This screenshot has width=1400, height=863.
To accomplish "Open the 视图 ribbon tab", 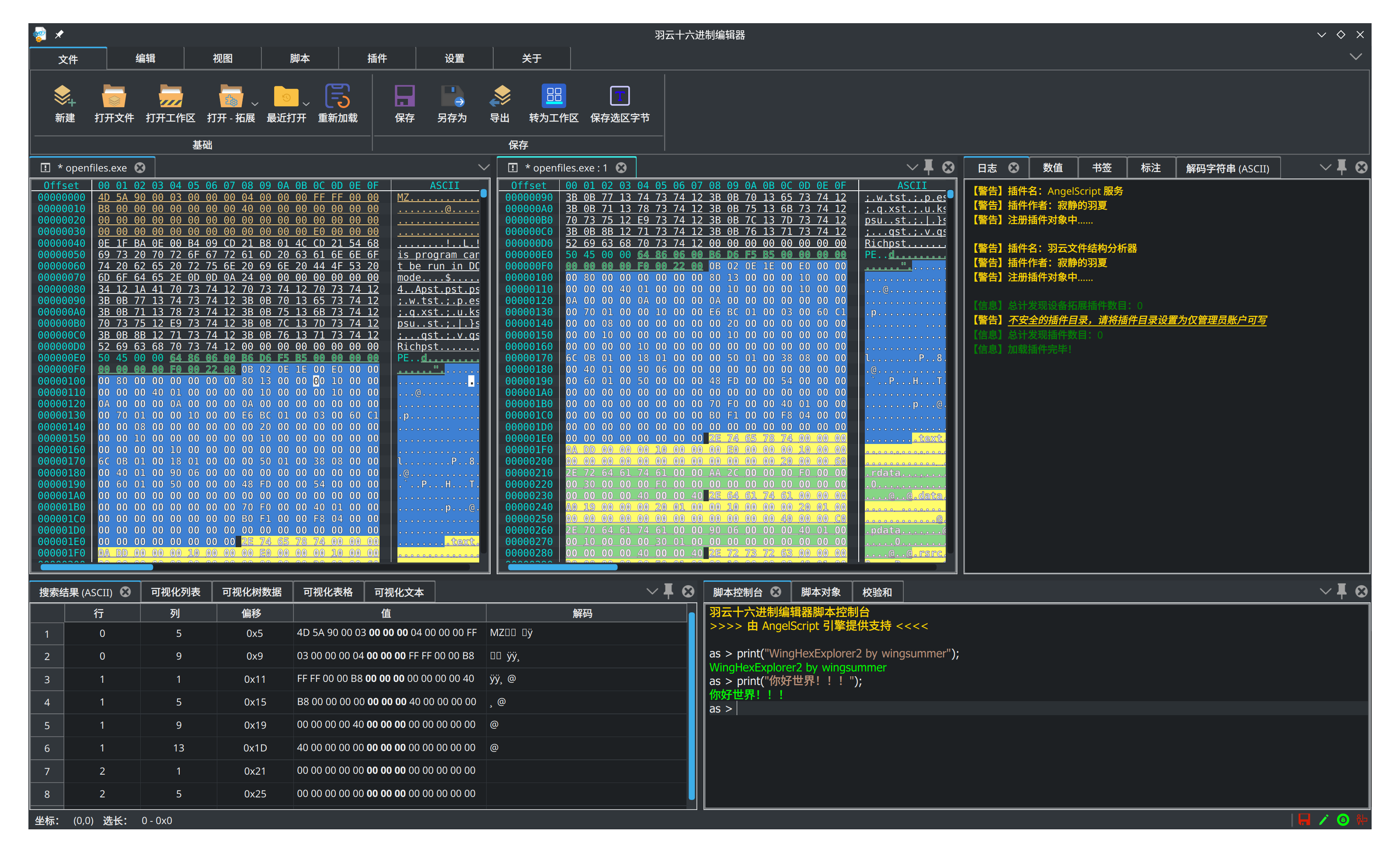I will [223, 58].
